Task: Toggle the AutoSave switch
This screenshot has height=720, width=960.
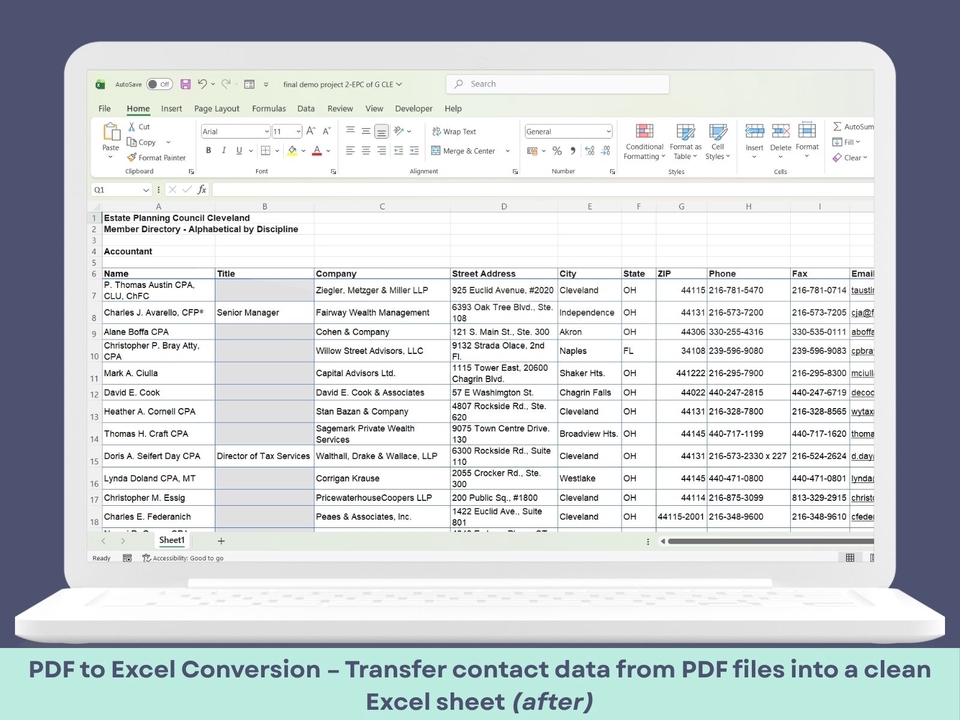Action: pos(158,85)
